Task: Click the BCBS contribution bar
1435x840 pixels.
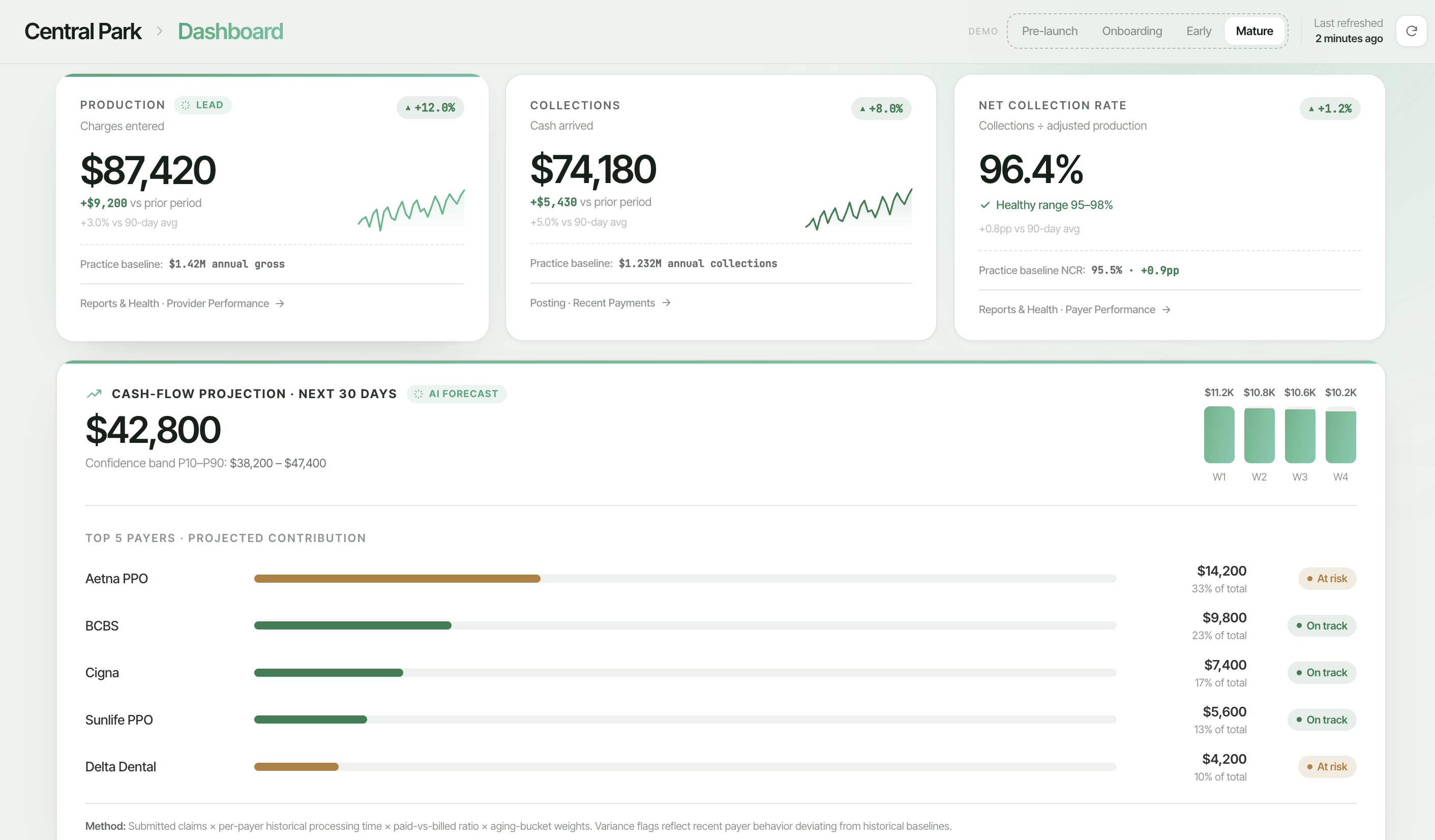Action: tap(685, 625)
